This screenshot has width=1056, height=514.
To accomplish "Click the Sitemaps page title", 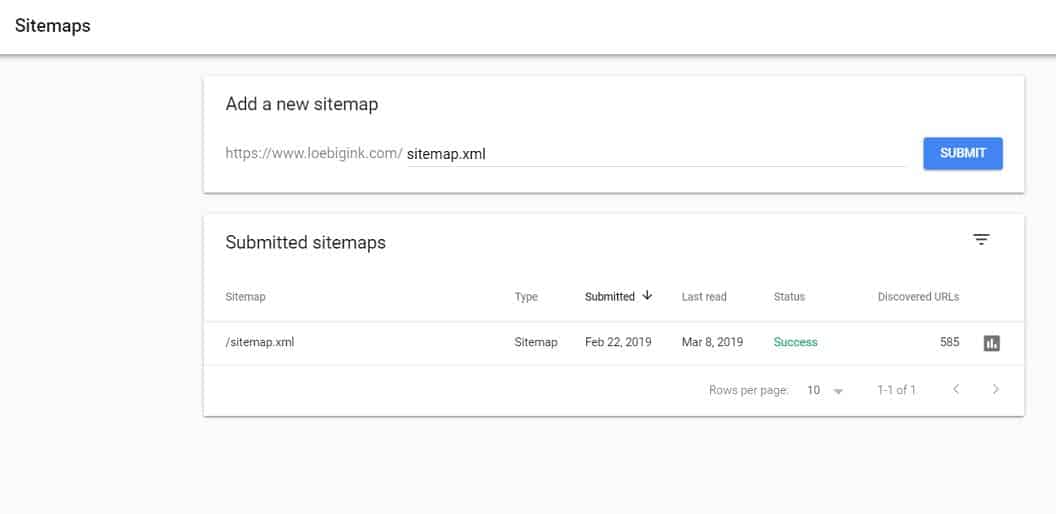I will coord(52,26).
